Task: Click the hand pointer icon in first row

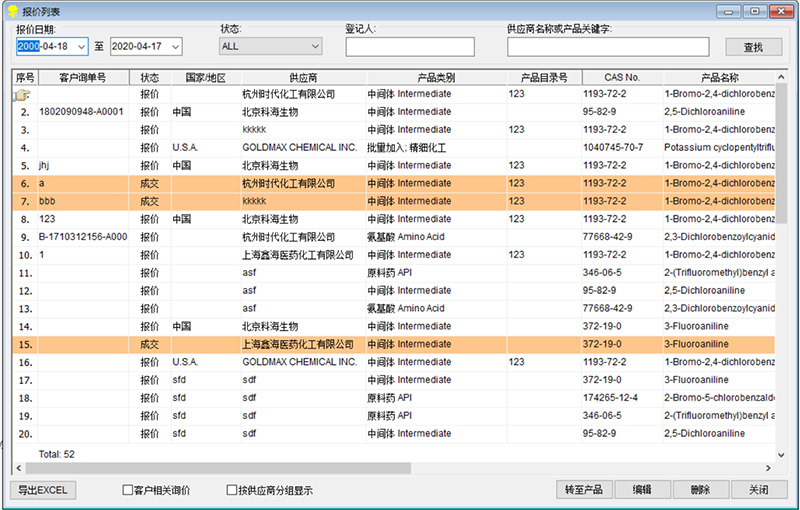Action: 22,95
